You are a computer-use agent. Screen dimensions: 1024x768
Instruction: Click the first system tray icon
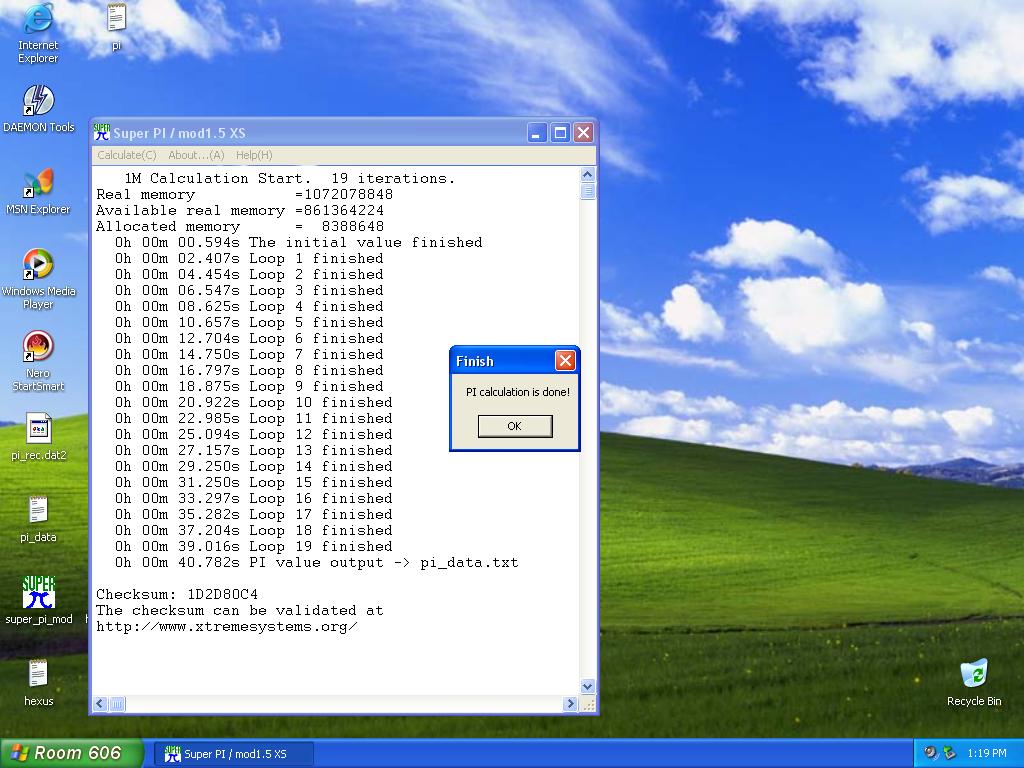(930, 753)
